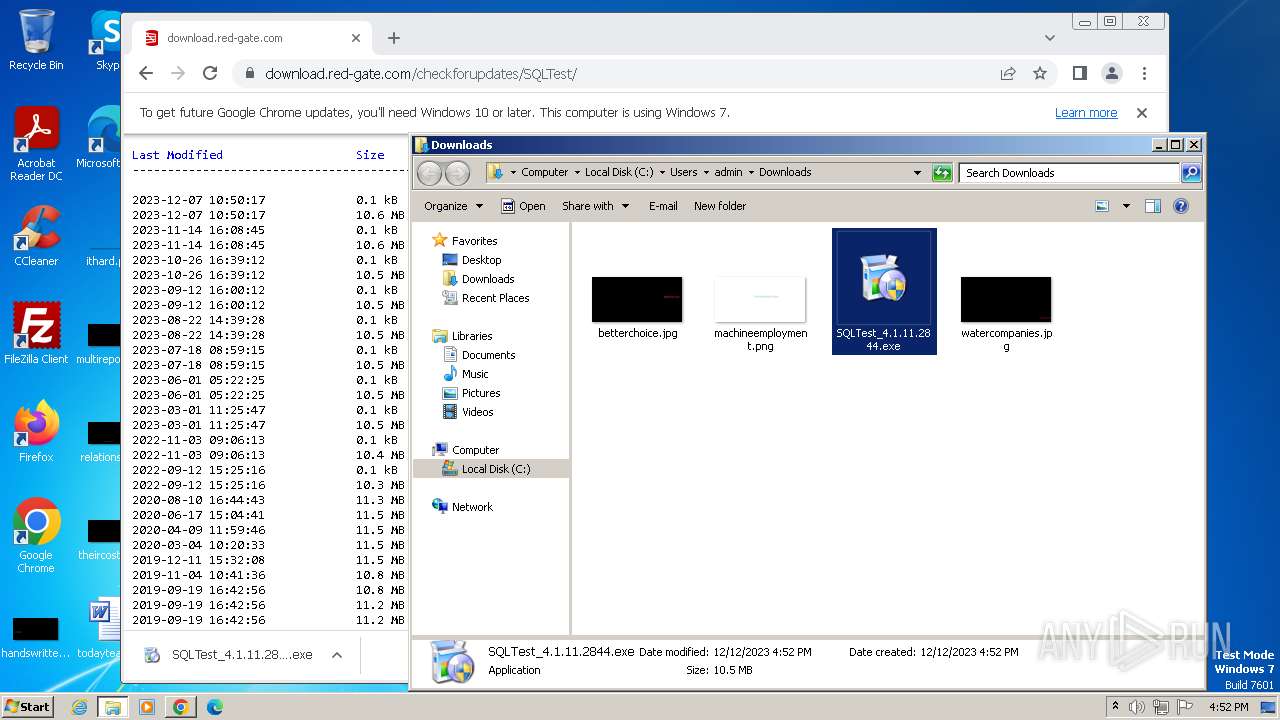Open the view options dropdown arrow
1280x720 pixels.
pyautogui.click(x=1126, y=206)
